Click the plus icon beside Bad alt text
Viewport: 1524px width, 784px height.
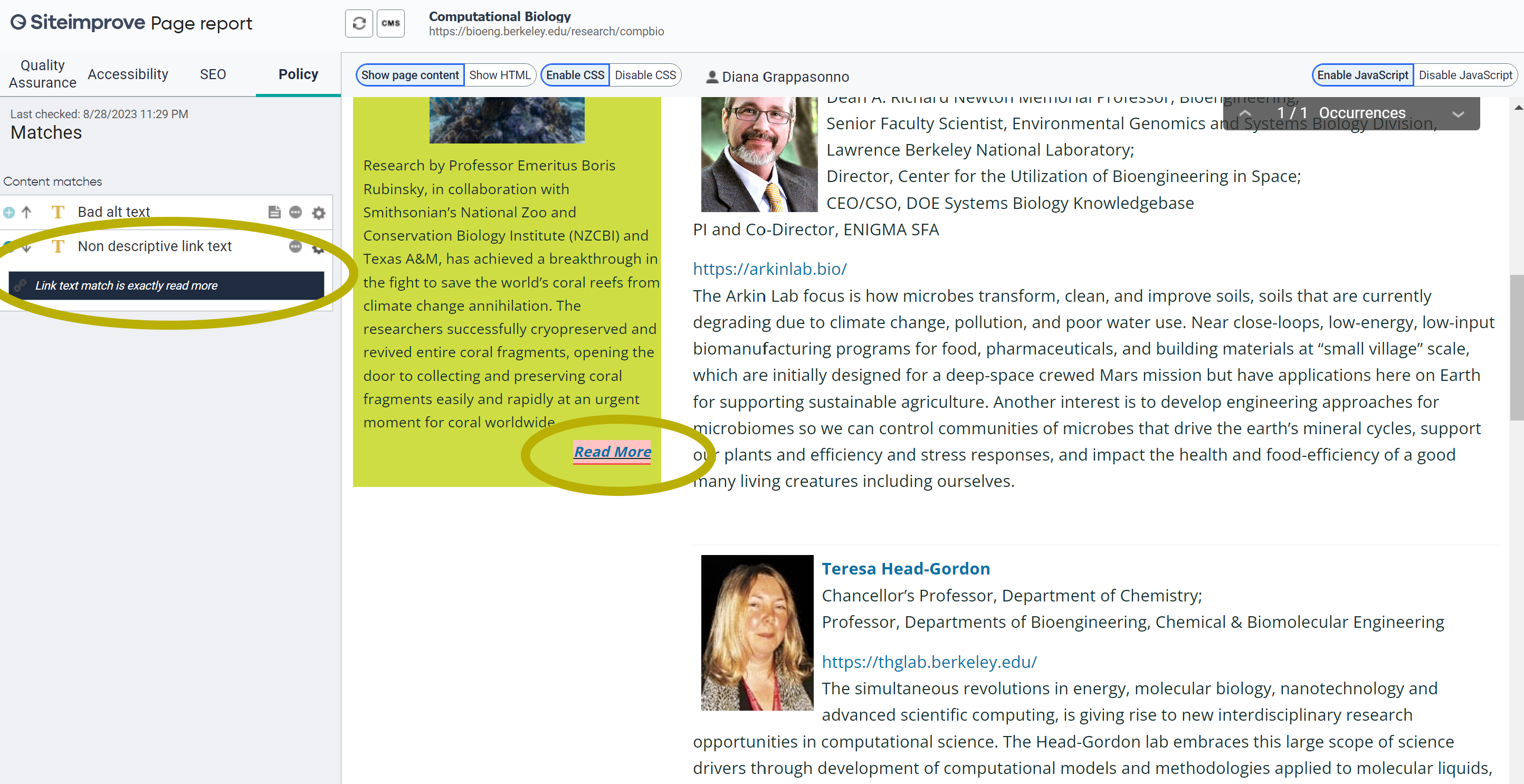tap(8, 212)
